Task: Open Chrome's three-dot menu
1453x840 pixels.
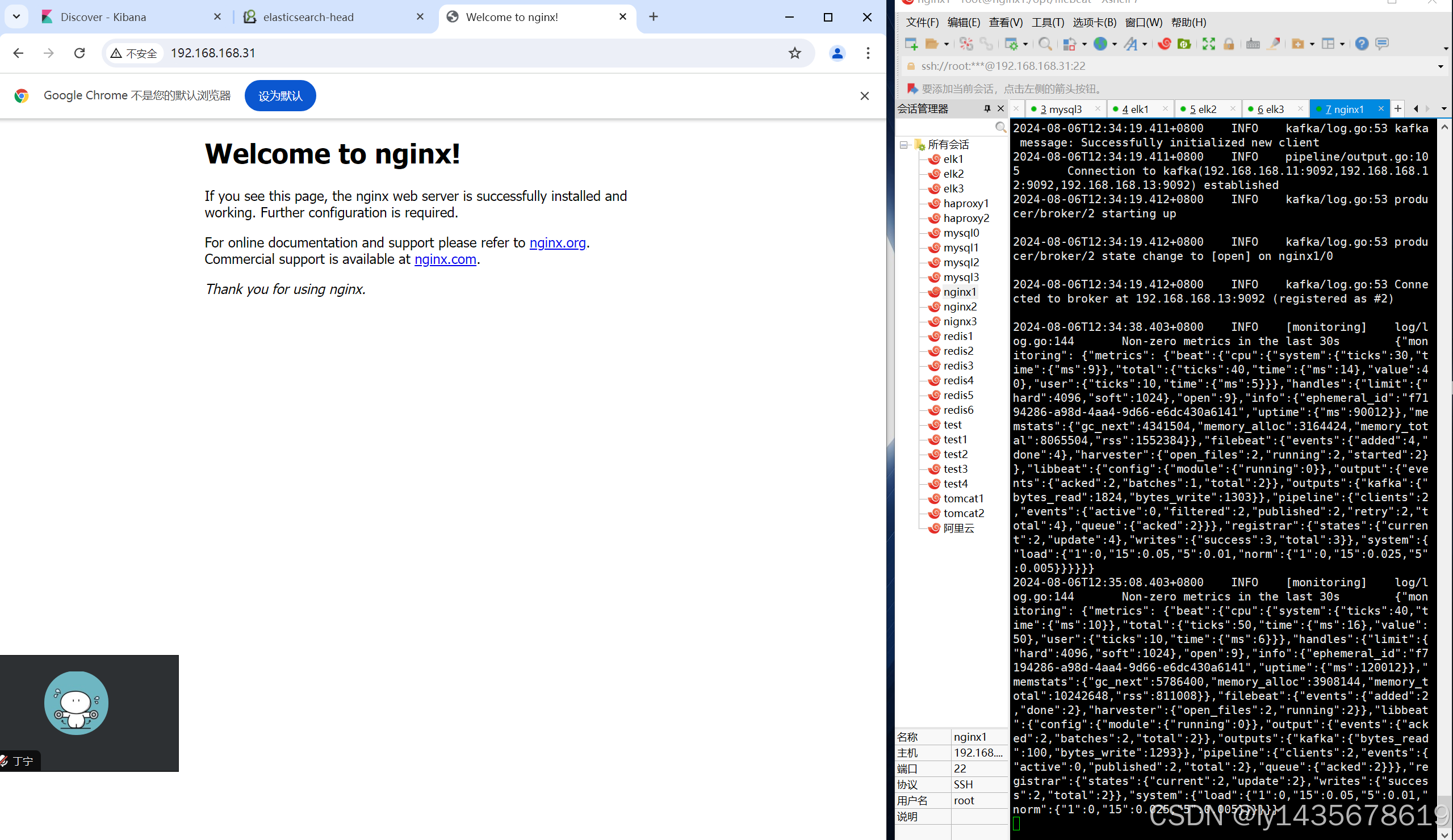Action: pos(868,53)
